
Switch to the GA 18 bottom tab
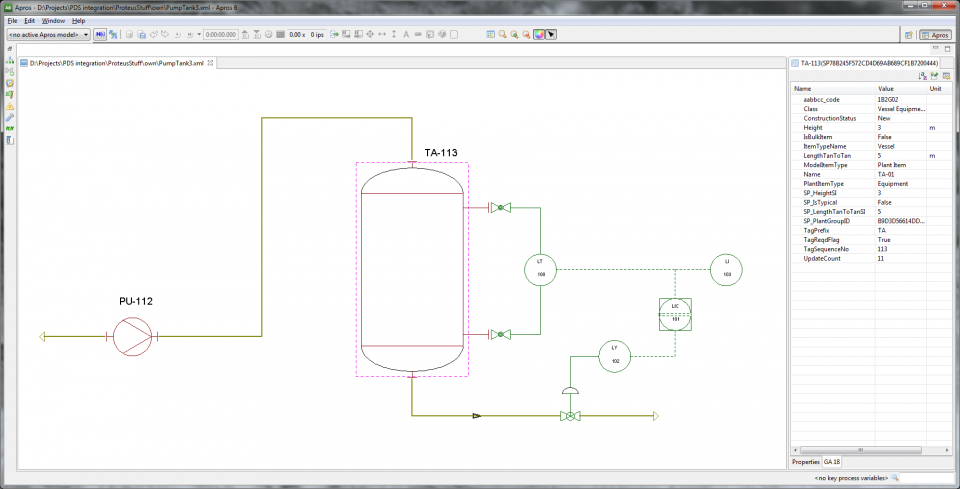click(831, 461)
